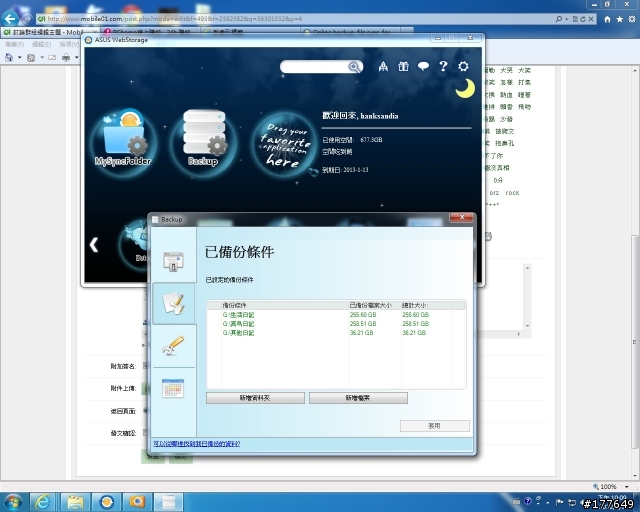Open the speech bubble feedback icon

[x=423, y=66]
